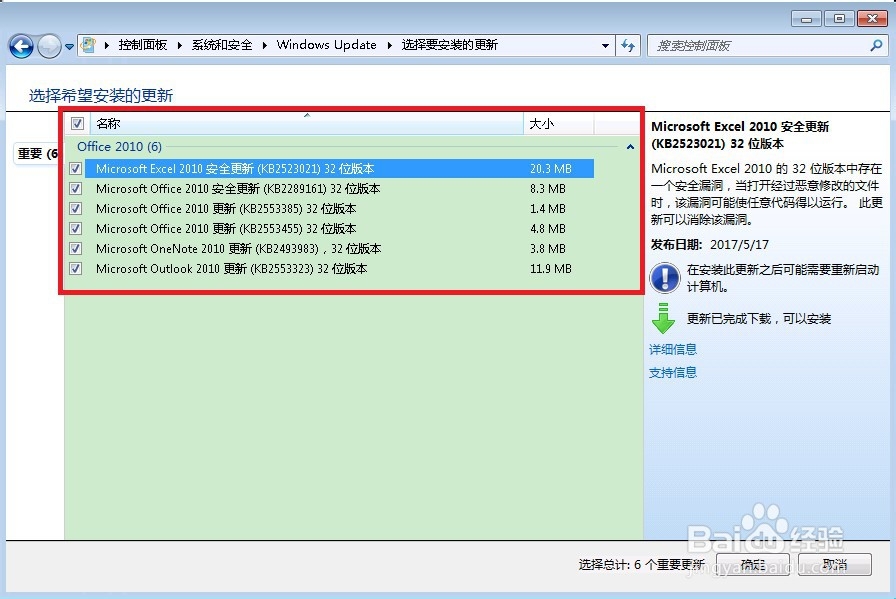The height and width of the screenshot is (599, 896).
Task: Click the blue restart information icon
Action: tap(665, 277)
